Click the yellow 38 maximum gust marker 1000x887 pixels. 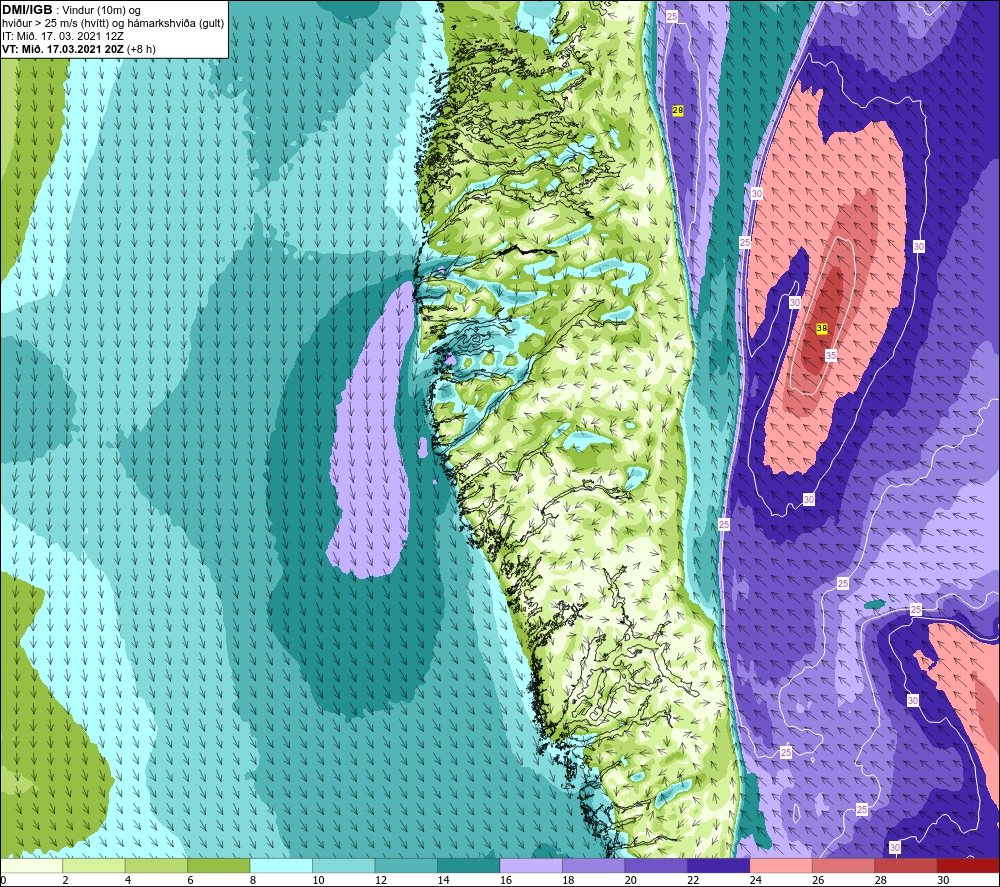click(x=821, y=328)
